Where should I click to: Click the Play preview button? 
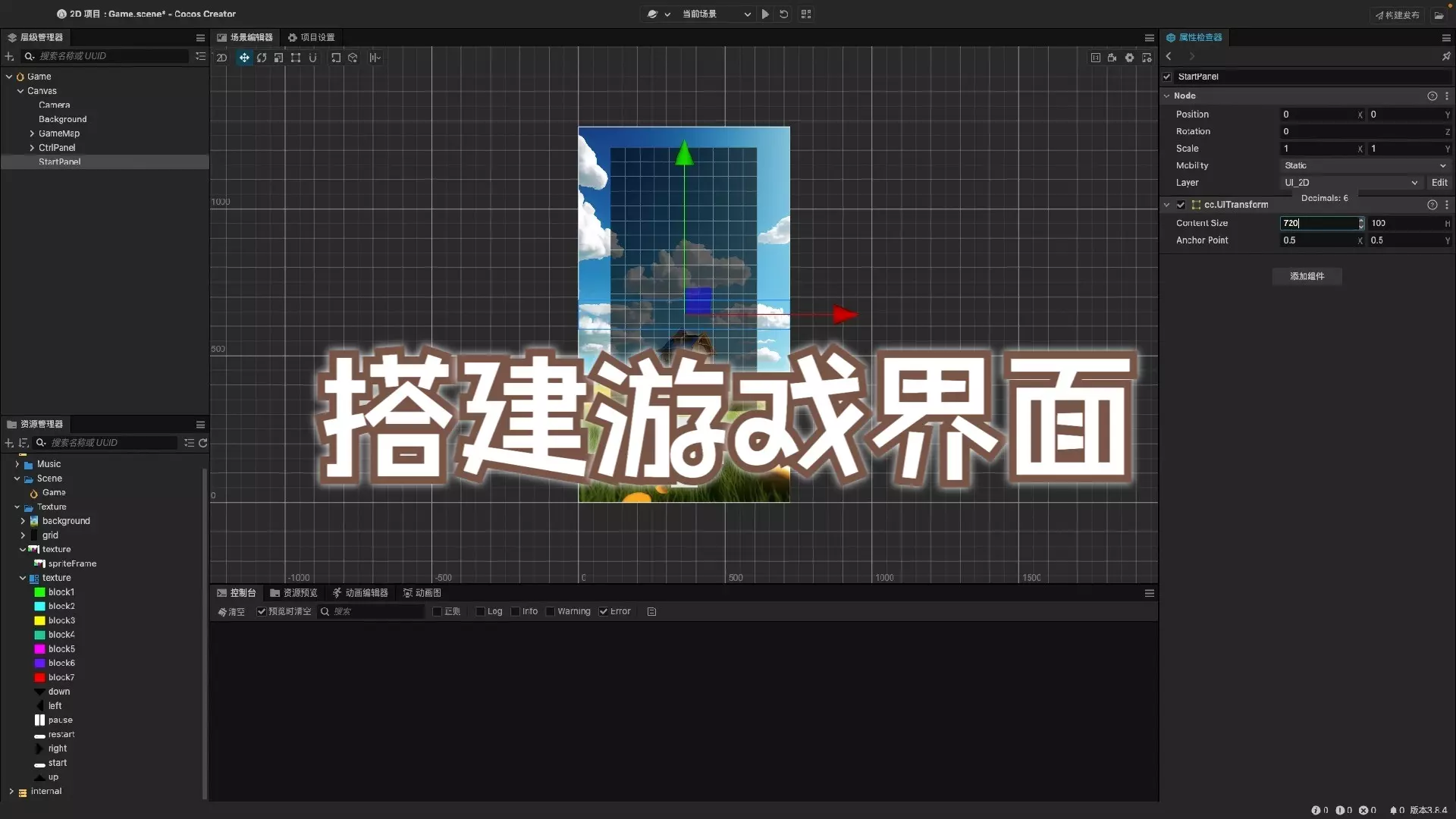(765, 14)
